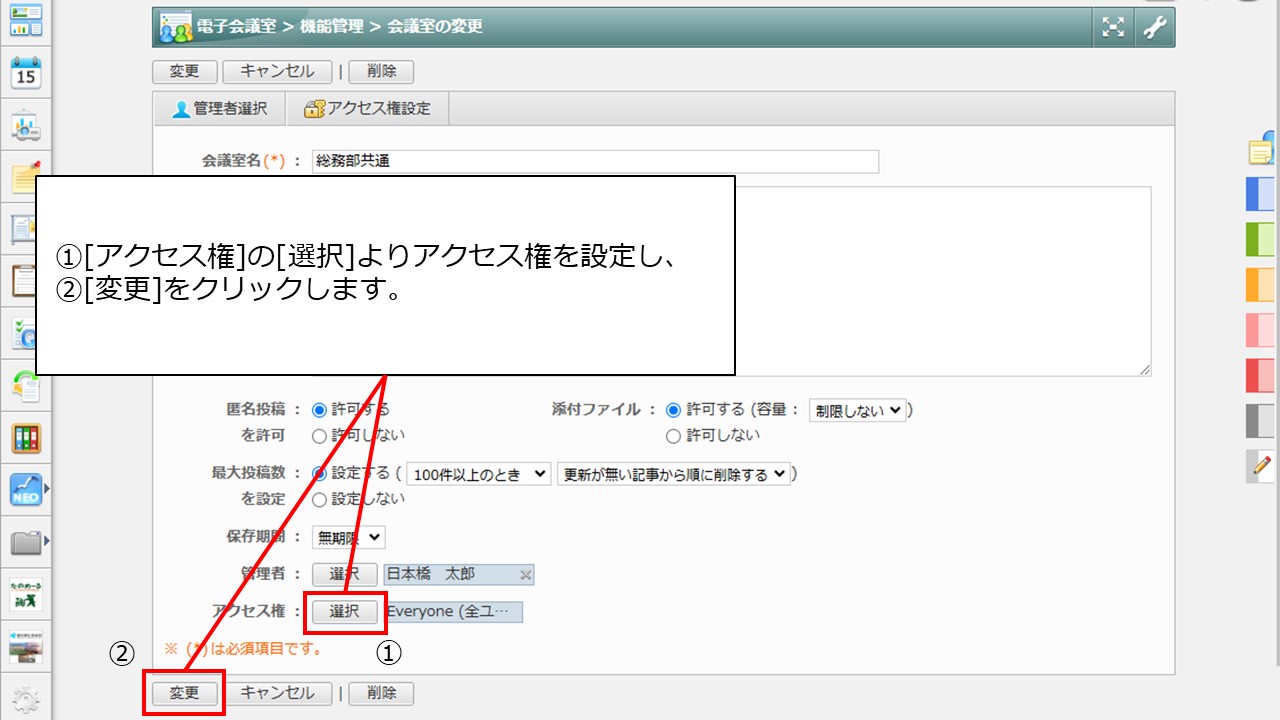Click the gray folder icon in sidebar

pyautogui.click(x=25, y=543)
